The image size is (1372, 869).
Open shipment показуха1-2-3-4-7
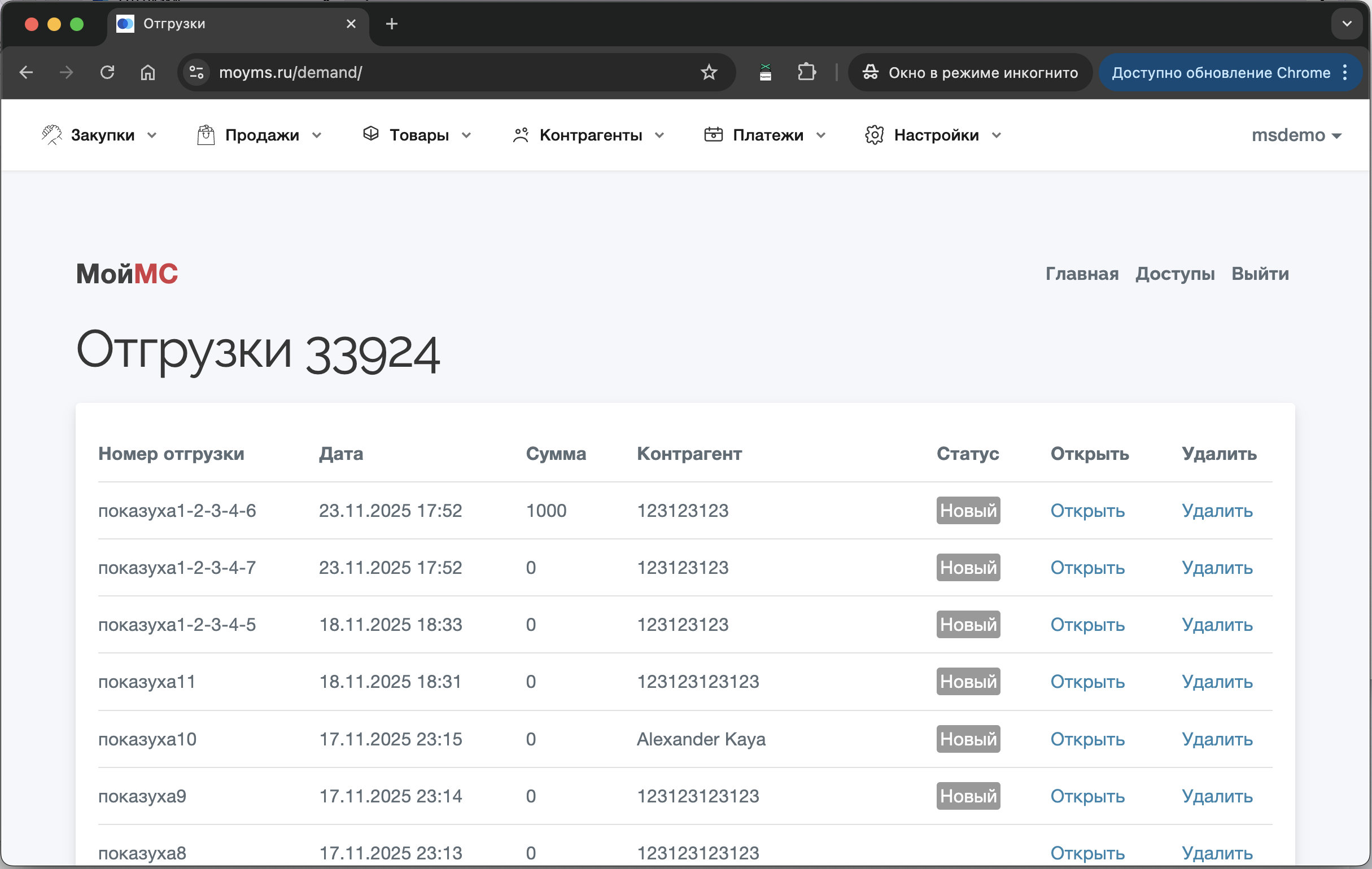coord(1087,568)
